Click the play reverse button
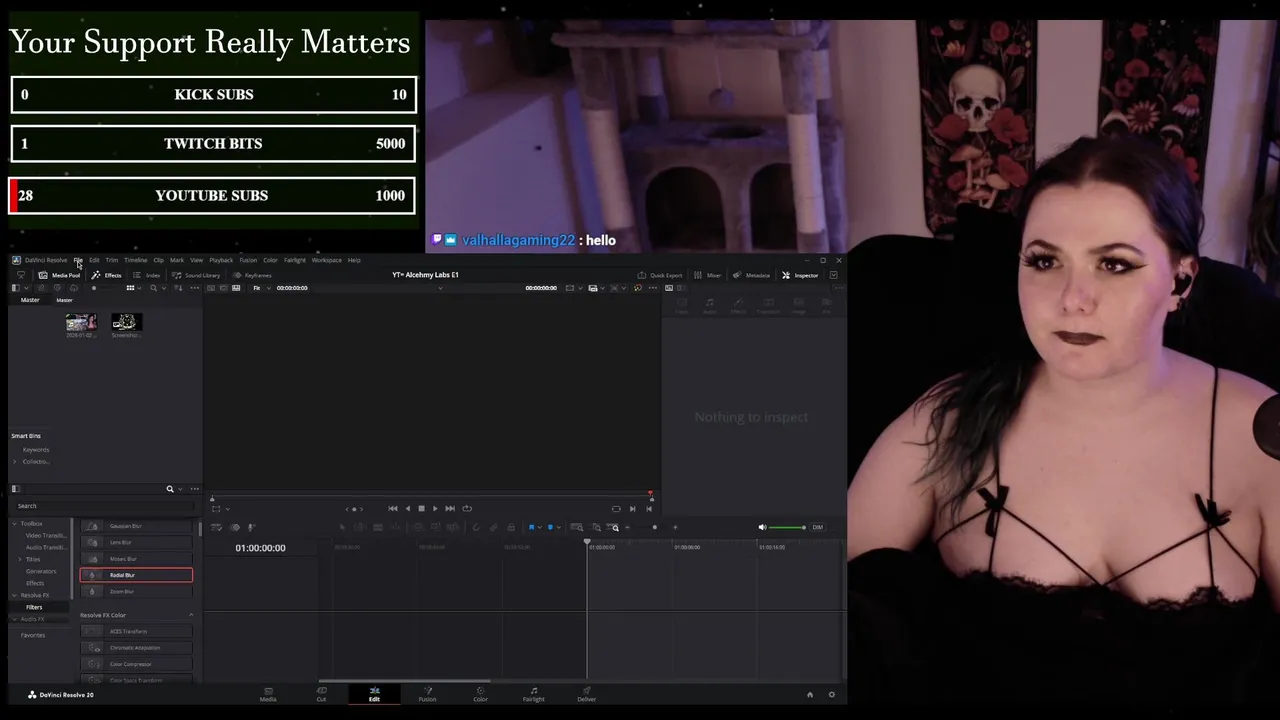The height and width of the screenshot is (720, 1280). (x=407, y=508)
